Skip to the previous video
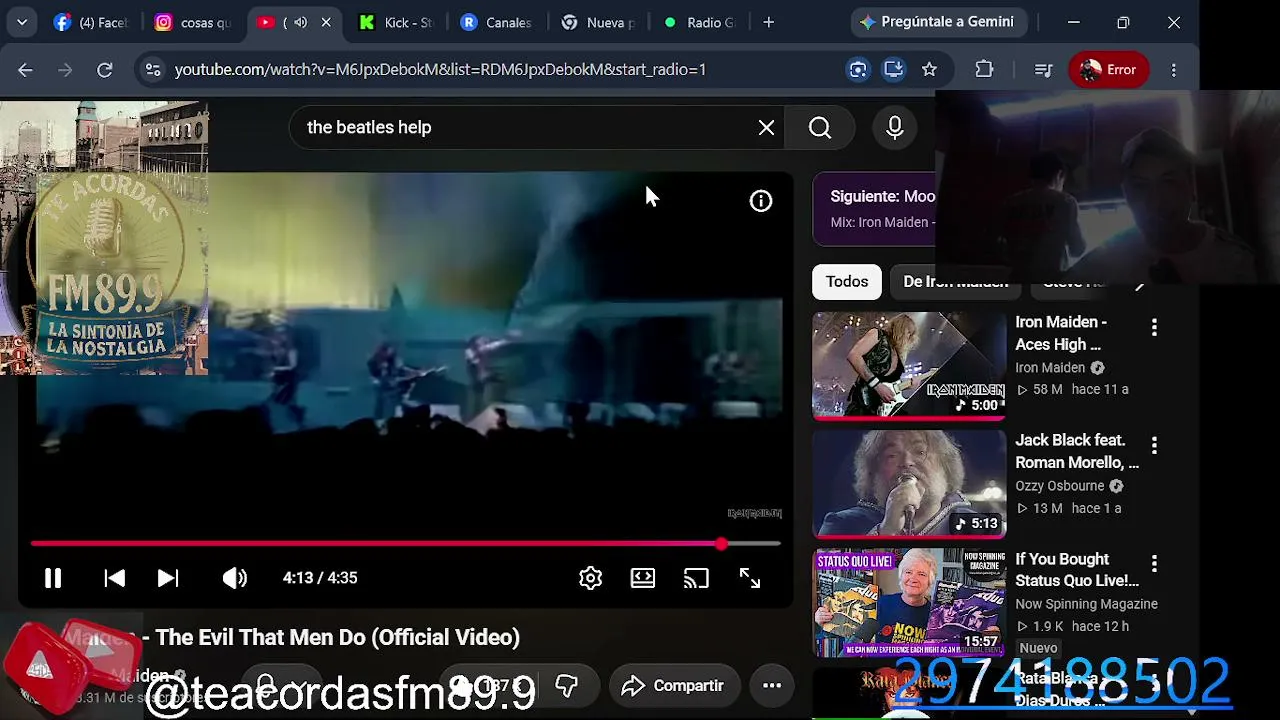Screen dimensions: 1280x720 coord(115,578)
